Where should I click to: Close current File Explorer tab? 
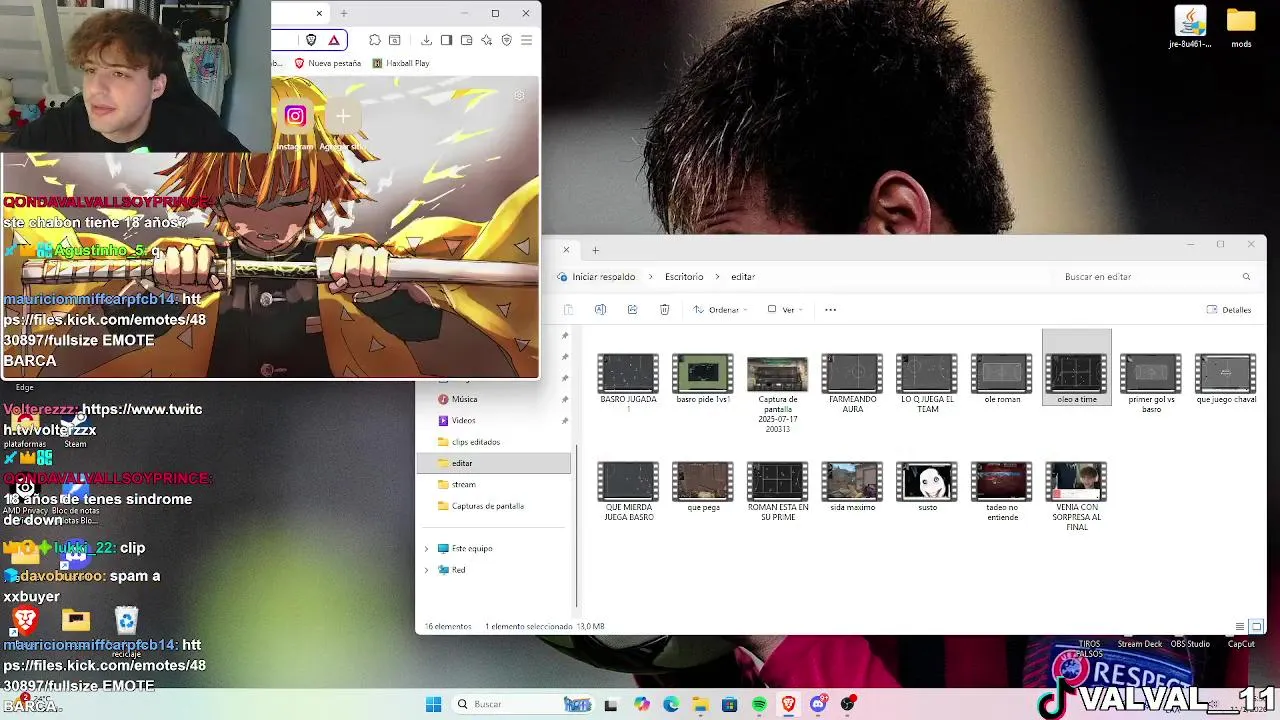tap(566, 250)
